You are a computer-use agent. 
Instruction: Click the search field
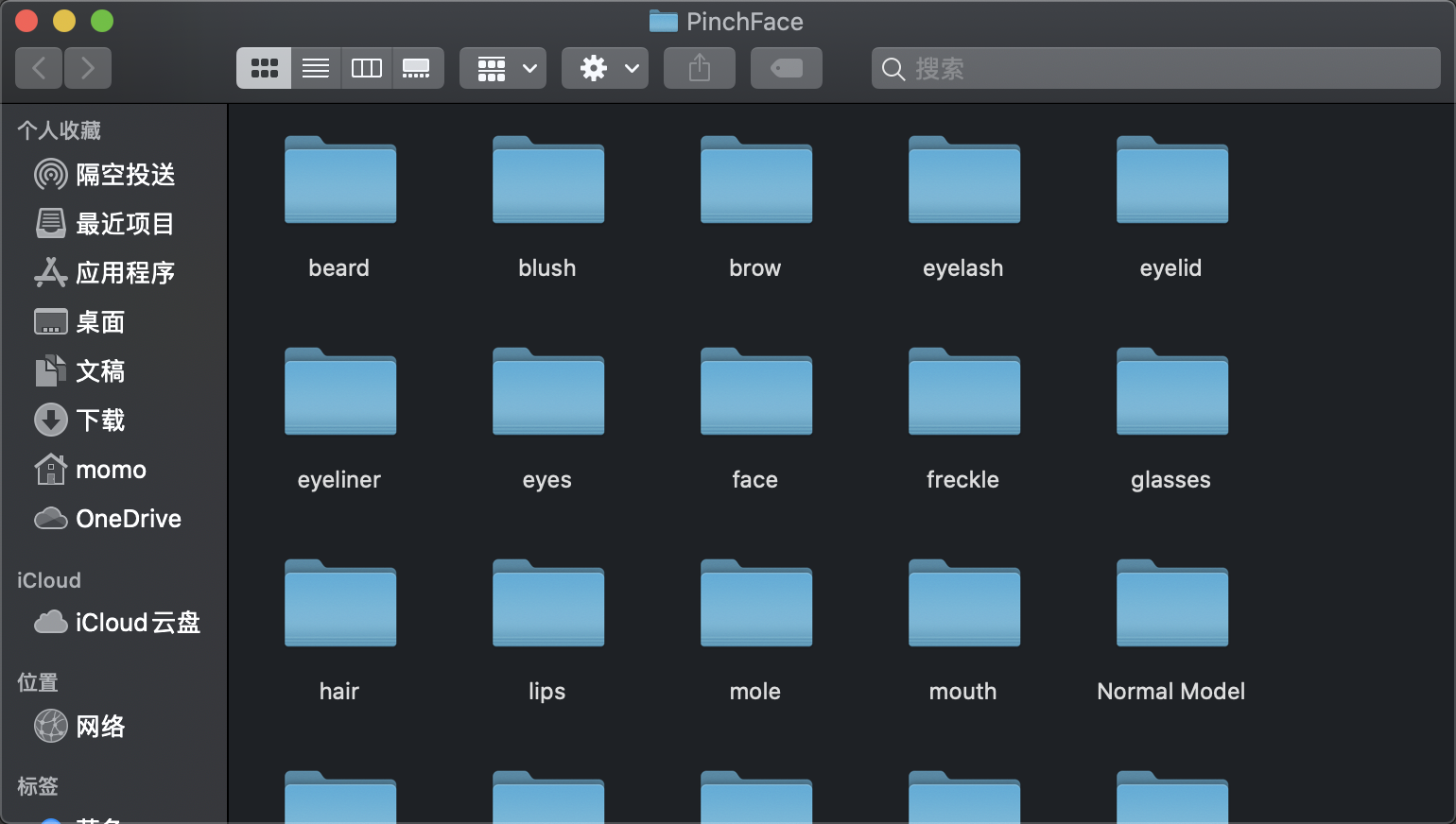click(1156, 68)
